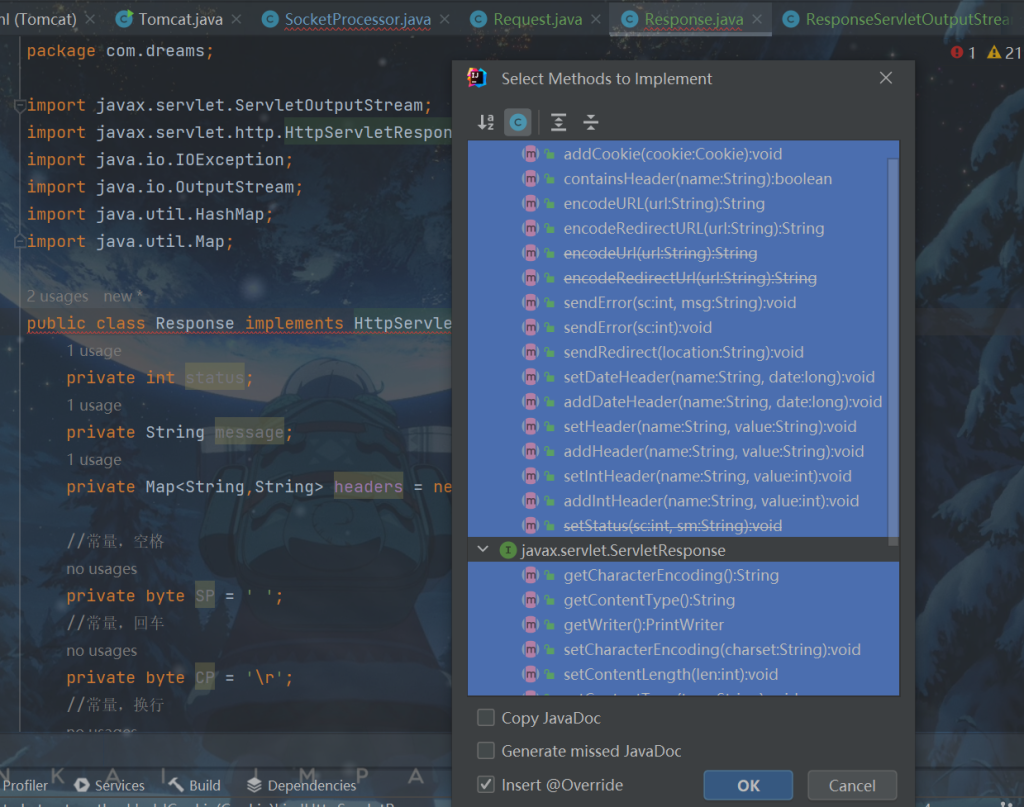1024x807 pixels.
Task: Fold the import statements block
Action: pos(18,105)
